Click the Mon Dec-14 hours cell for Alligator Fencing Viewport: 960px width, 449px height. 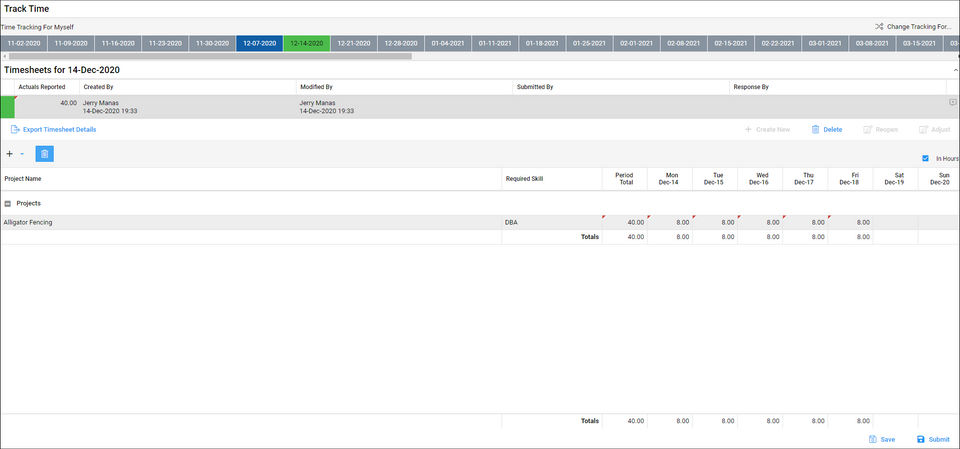click(x=670, y=222)
